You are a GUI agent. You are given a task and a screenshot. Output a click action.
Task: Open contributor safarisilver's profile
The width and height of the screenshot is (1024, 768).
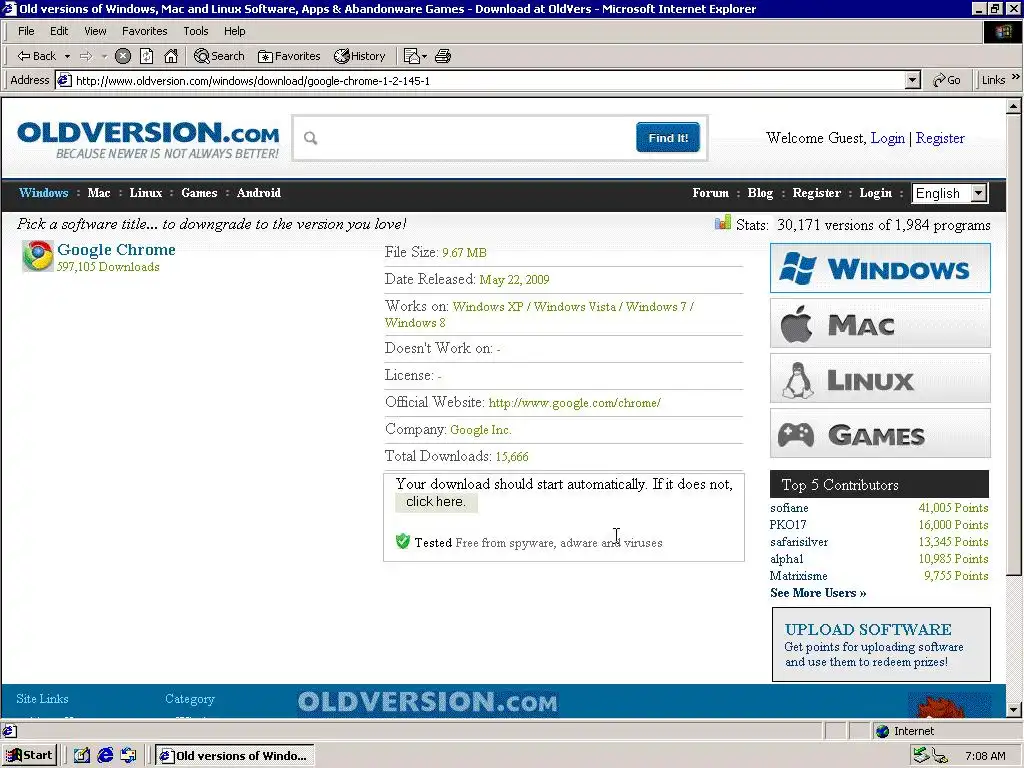(799, 542)
